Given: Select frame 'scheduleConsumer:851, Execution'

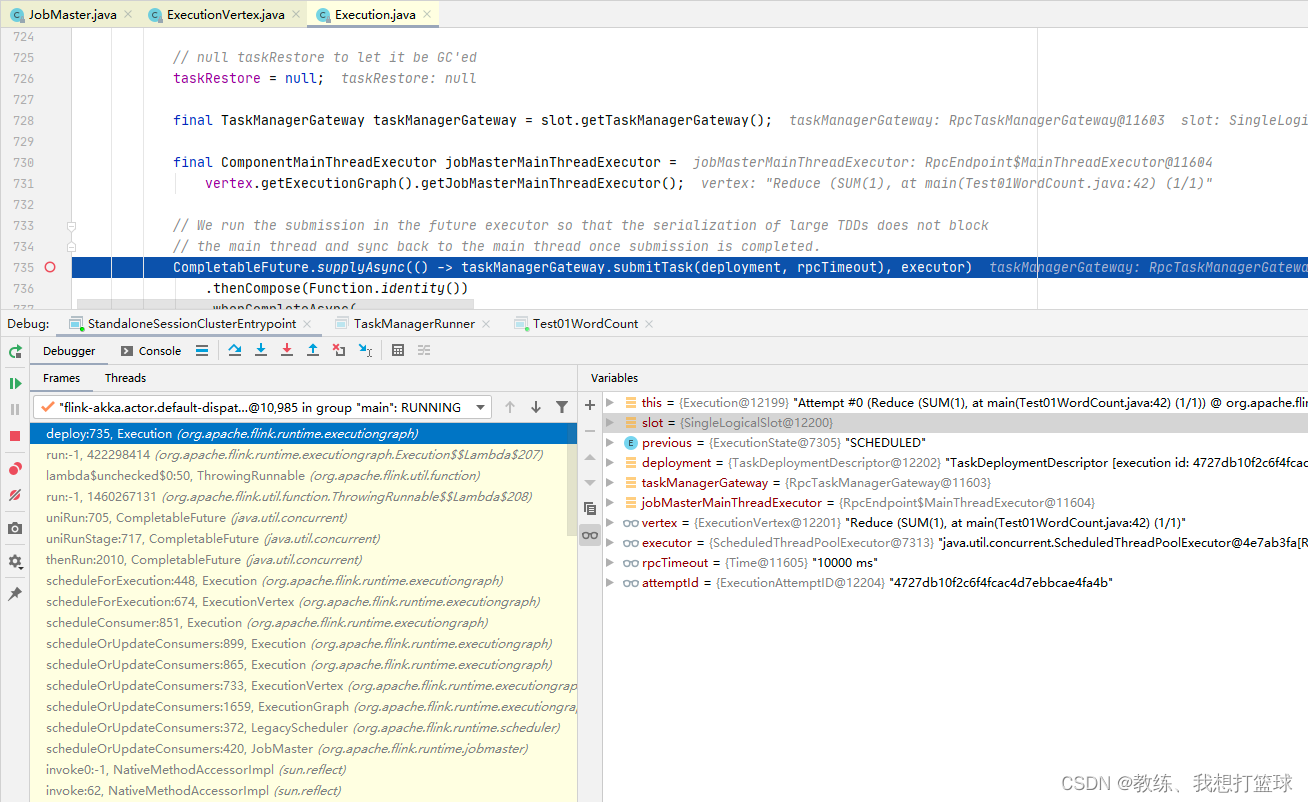Looking at the screenshot, I should pos(303,623).
